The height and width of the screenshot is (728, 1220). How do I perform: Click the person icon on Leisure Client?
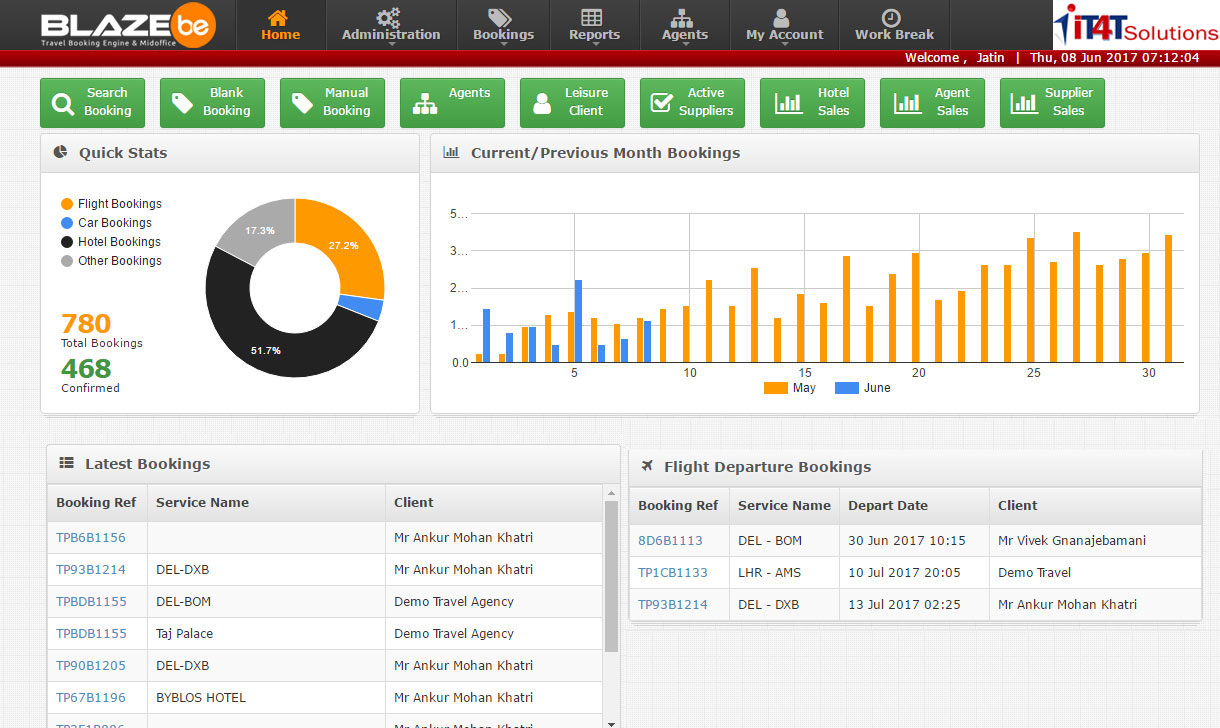pos(542,103)
